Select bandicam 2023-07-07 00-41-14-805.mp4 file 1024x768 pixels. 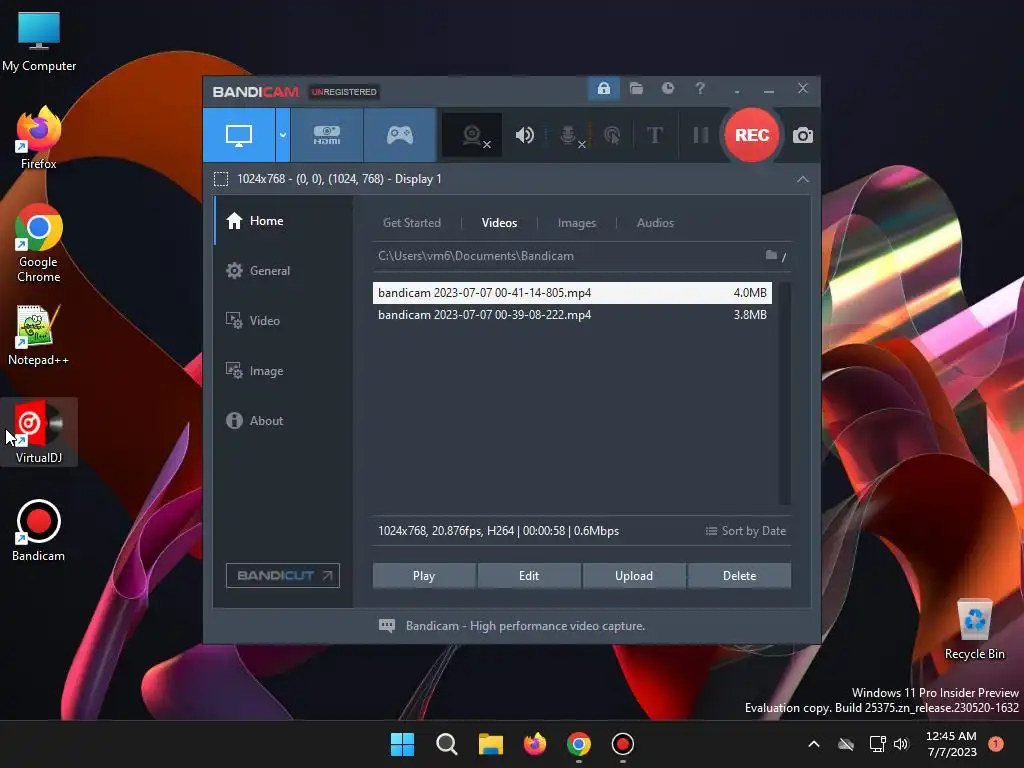(x=572, y=293)
